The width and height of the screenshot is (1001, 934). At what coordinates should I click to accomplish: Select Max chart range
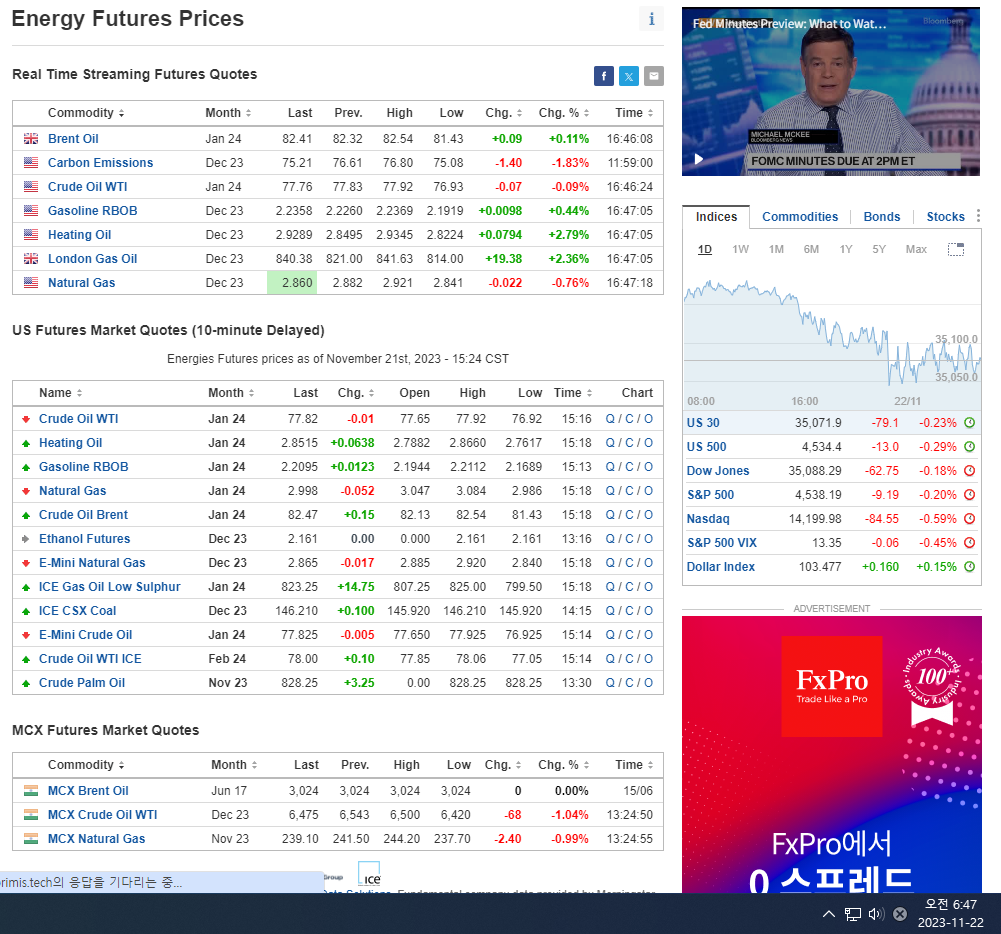(x=916, y=249)
